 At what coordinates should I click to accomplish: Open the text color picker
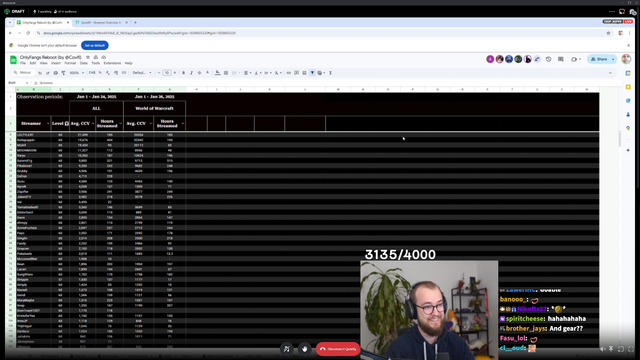(207, 73)
